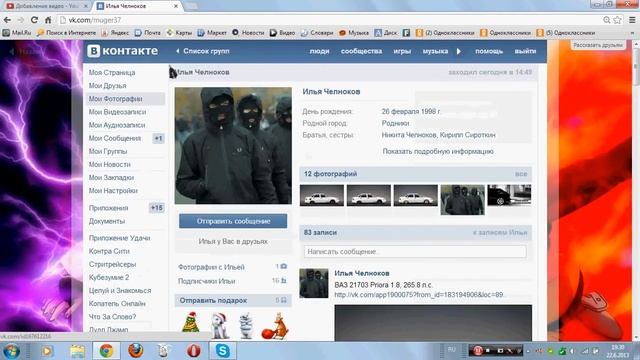
Task: Open File Explorer from the taskbar
Action: pyautogui.click(x=77, y=351)
